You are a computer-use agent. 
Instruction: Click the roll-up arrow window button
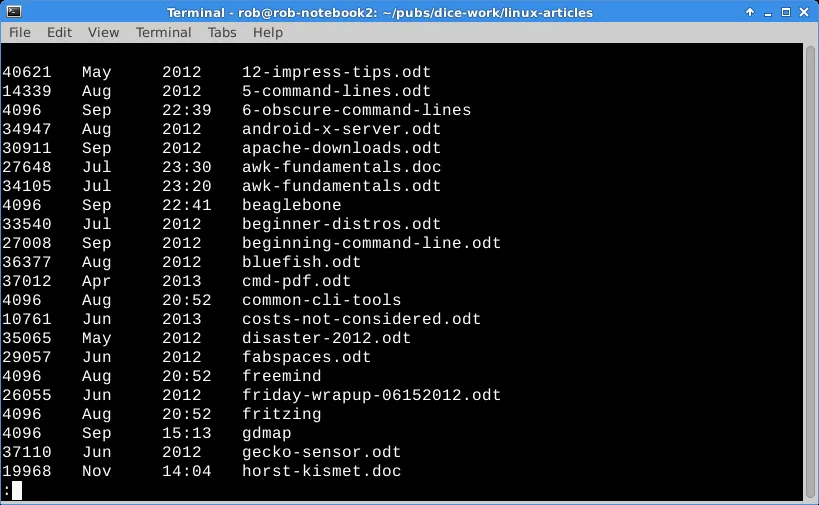750,11
